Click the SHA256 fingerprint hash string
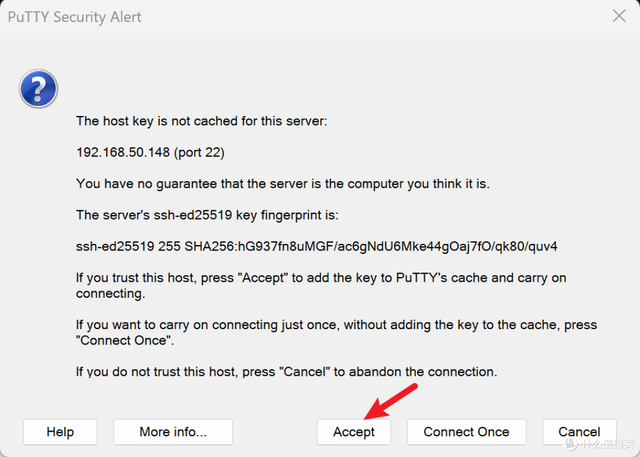 pyautogui.click(x=372, y=246)
